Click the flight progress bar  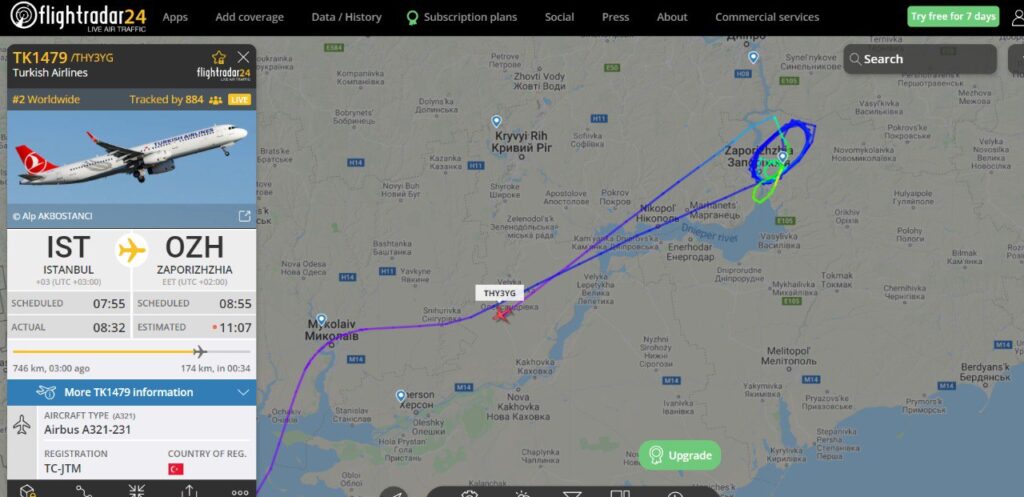(x=131, y=352)
